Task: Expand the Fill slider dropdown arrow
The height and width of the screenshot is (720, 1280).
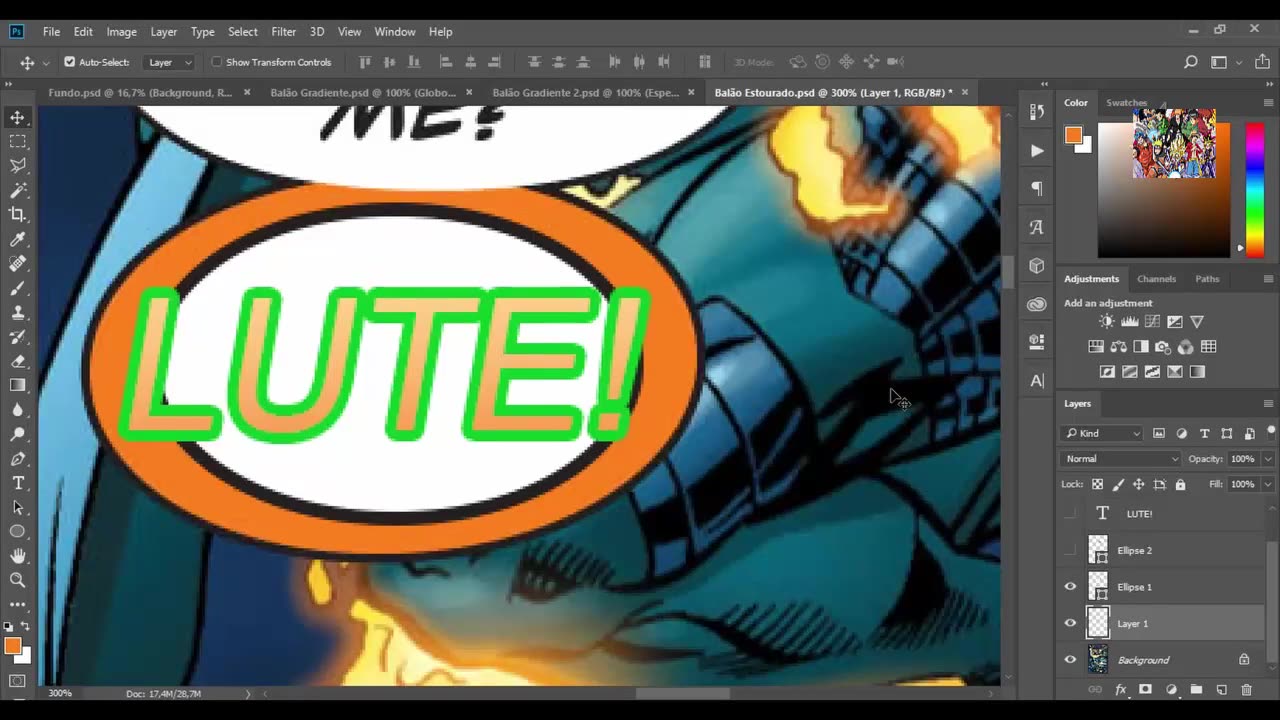Action: coord(1267,484)
